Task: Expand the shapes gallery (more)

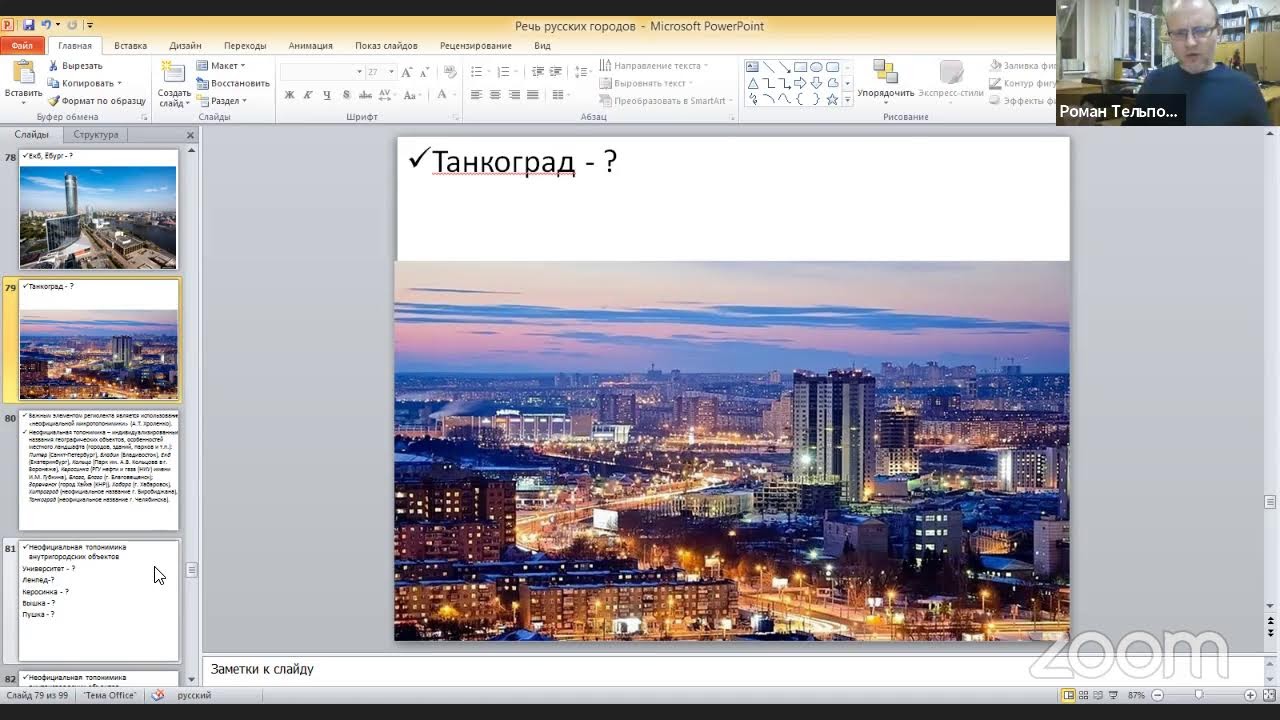Action: tap(848, 100)
